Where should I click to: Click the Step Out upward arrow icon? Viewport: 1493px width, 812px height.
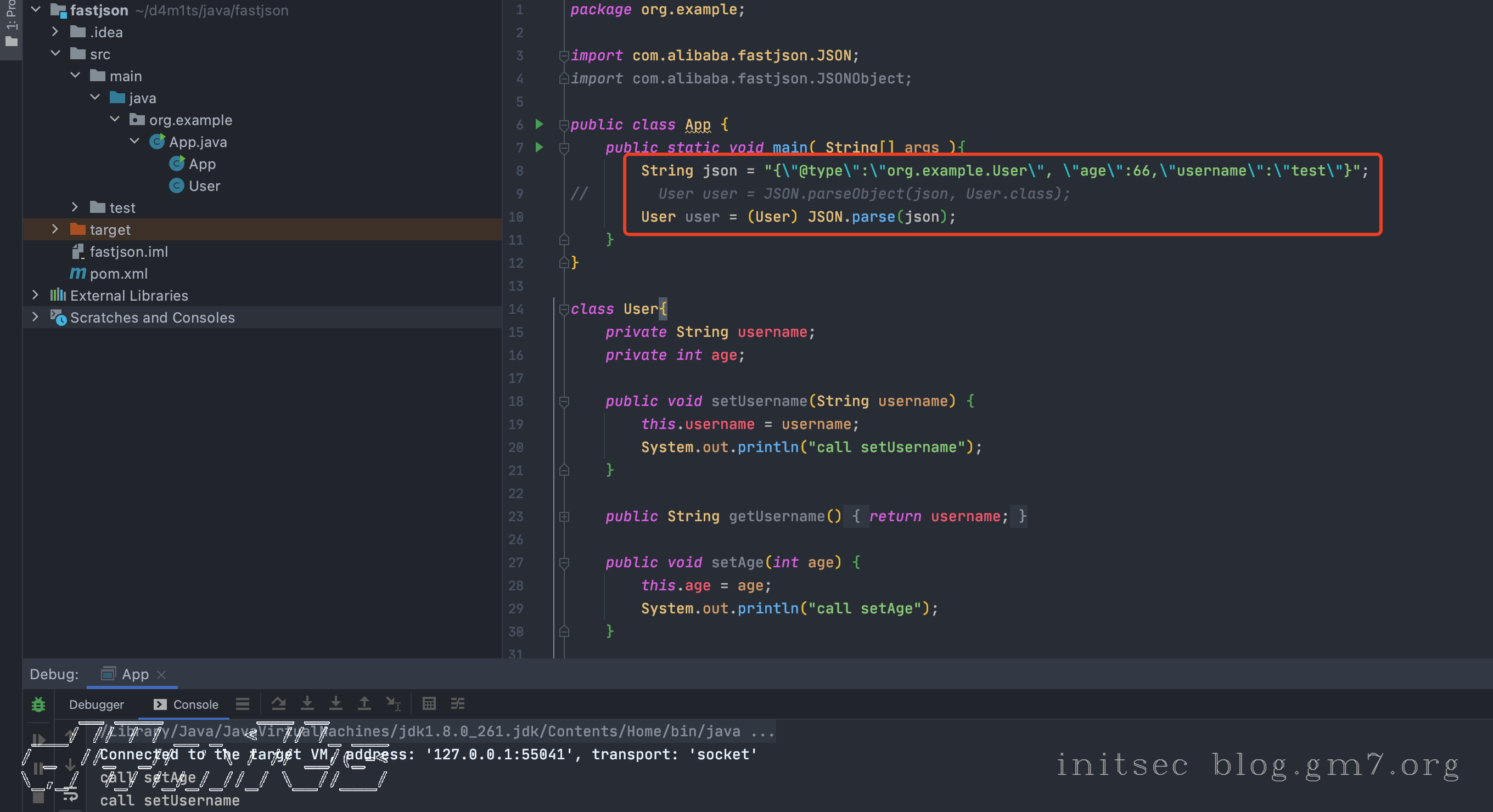364,704
